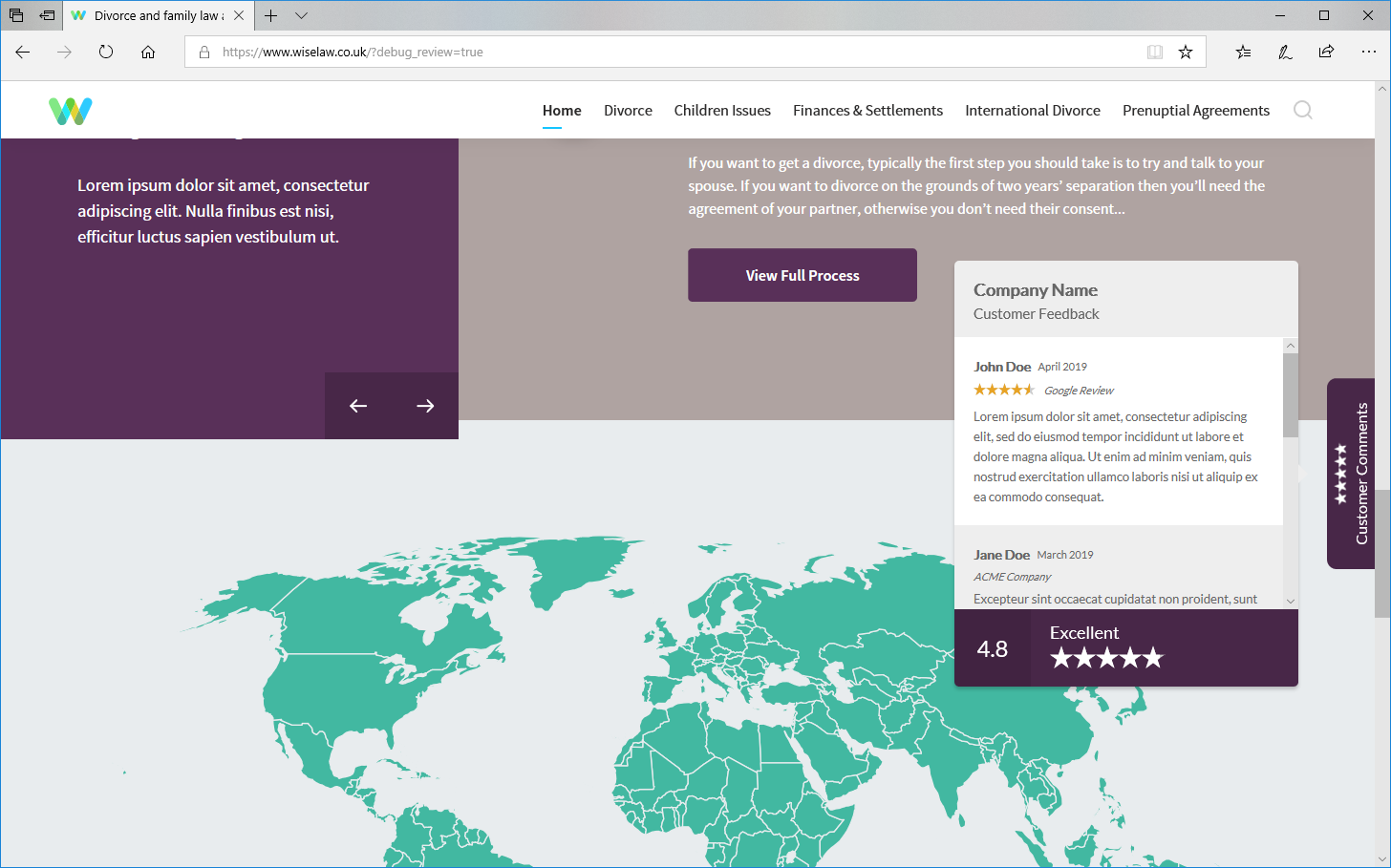The image size is (1391, 868).
Task: Set these tabs aside icon
Action: 47,15
